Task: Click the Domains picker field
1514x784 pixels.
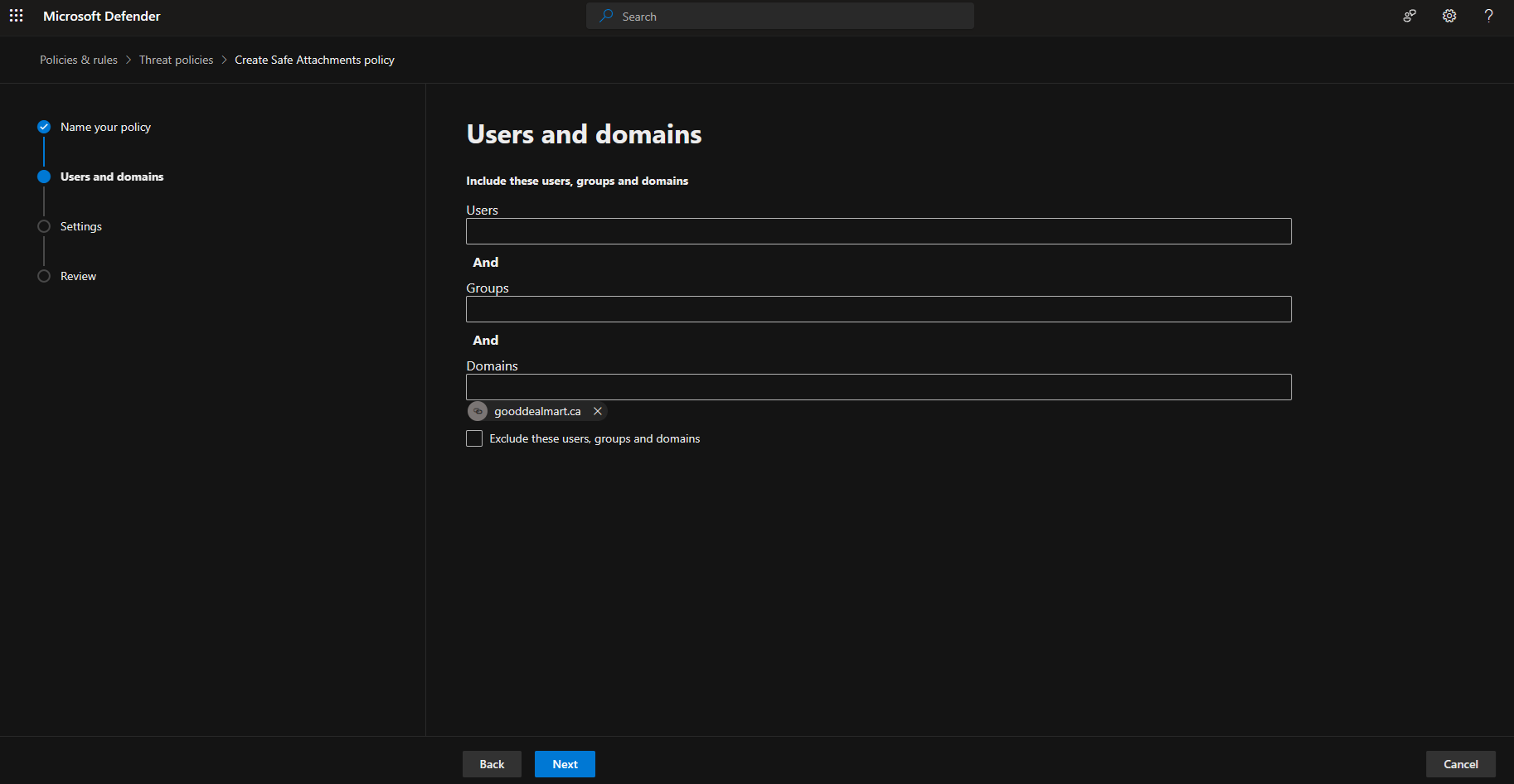Action: [x=878, y=387]
